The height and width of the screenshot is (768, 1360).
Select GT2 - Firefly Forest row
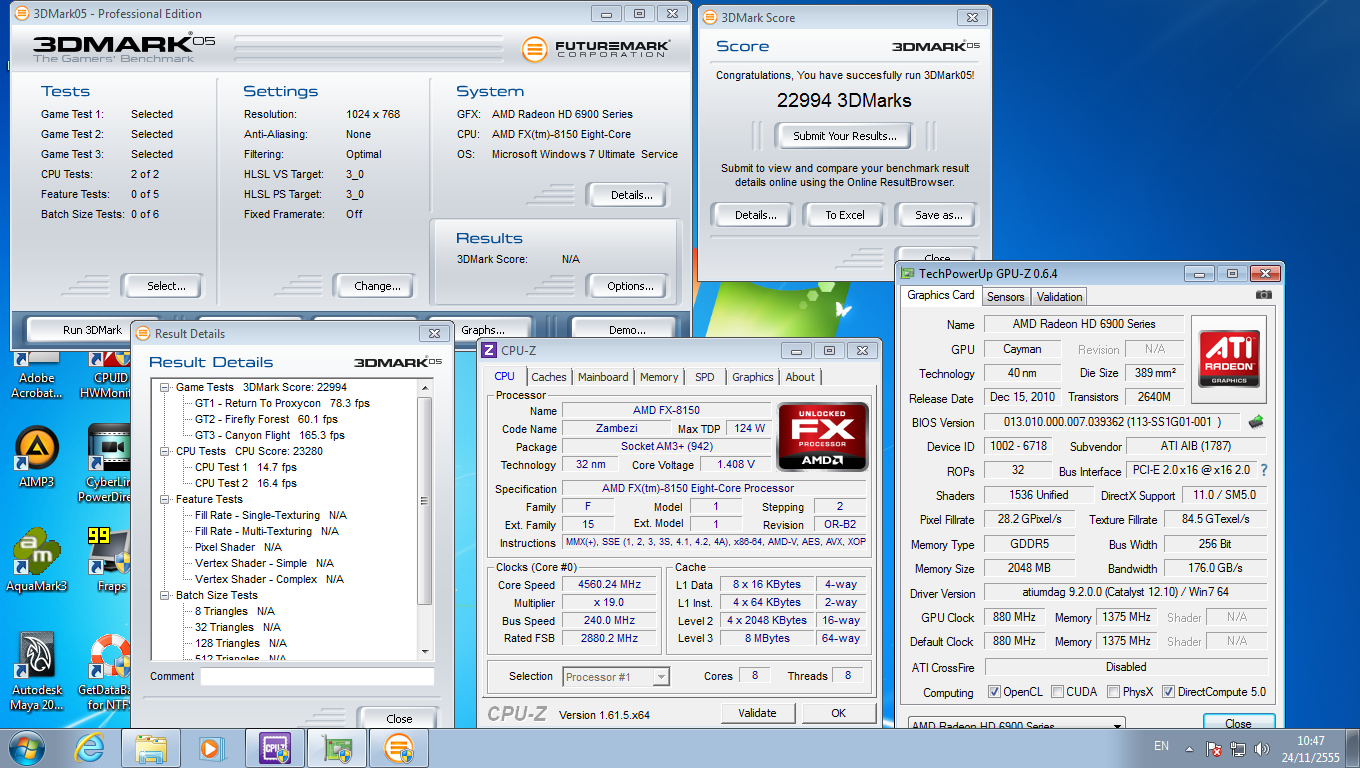[266, 419]
